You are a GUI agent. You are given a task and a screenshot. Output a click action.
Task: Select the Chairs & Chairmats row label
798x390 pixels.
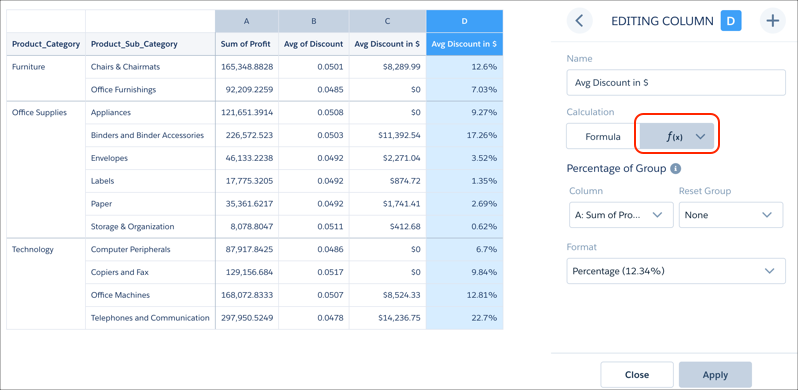[150, 67]
